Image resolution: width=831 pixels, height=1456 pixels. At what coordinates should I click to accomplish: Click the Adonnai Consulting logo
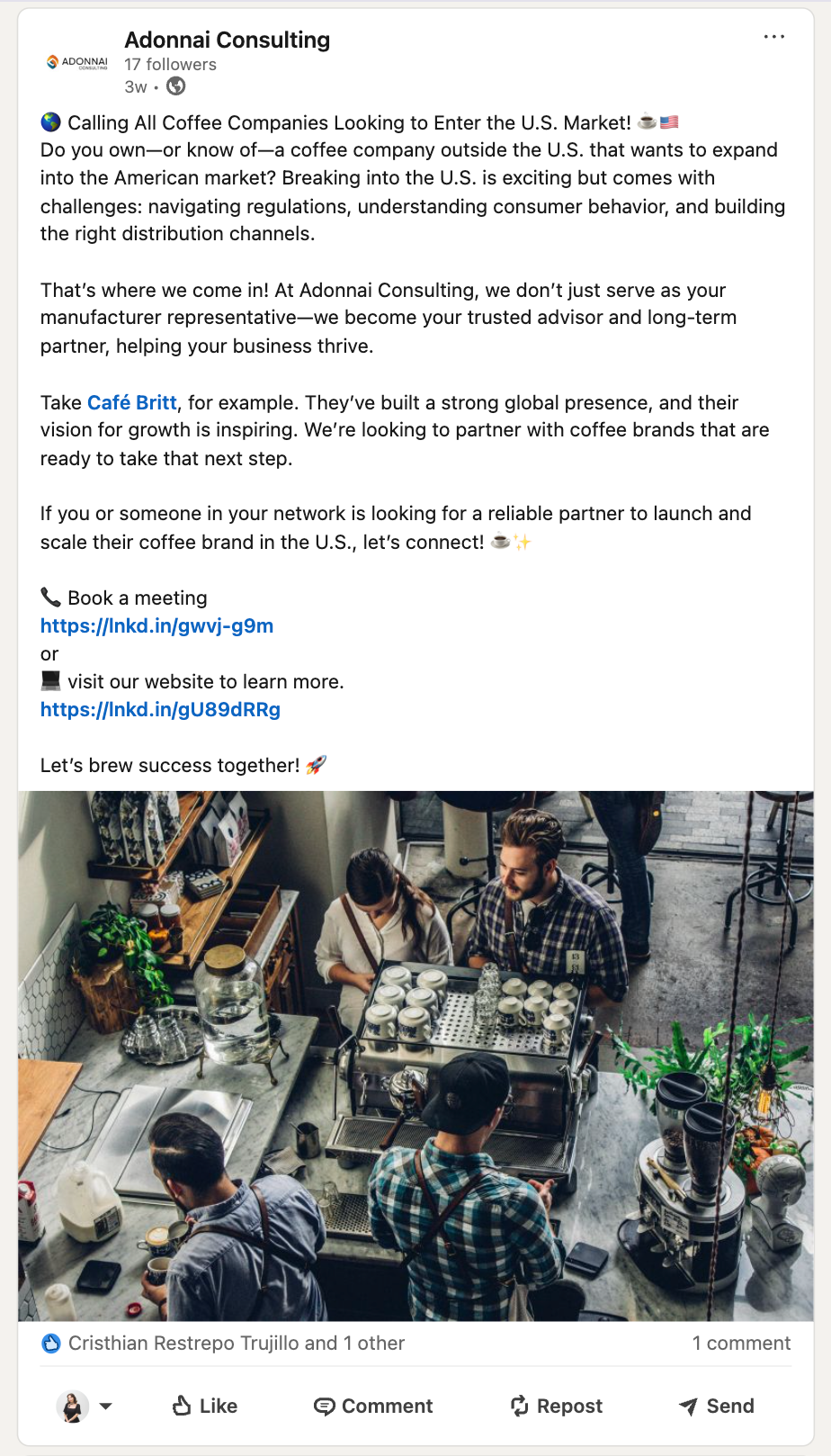pos(77,62)
